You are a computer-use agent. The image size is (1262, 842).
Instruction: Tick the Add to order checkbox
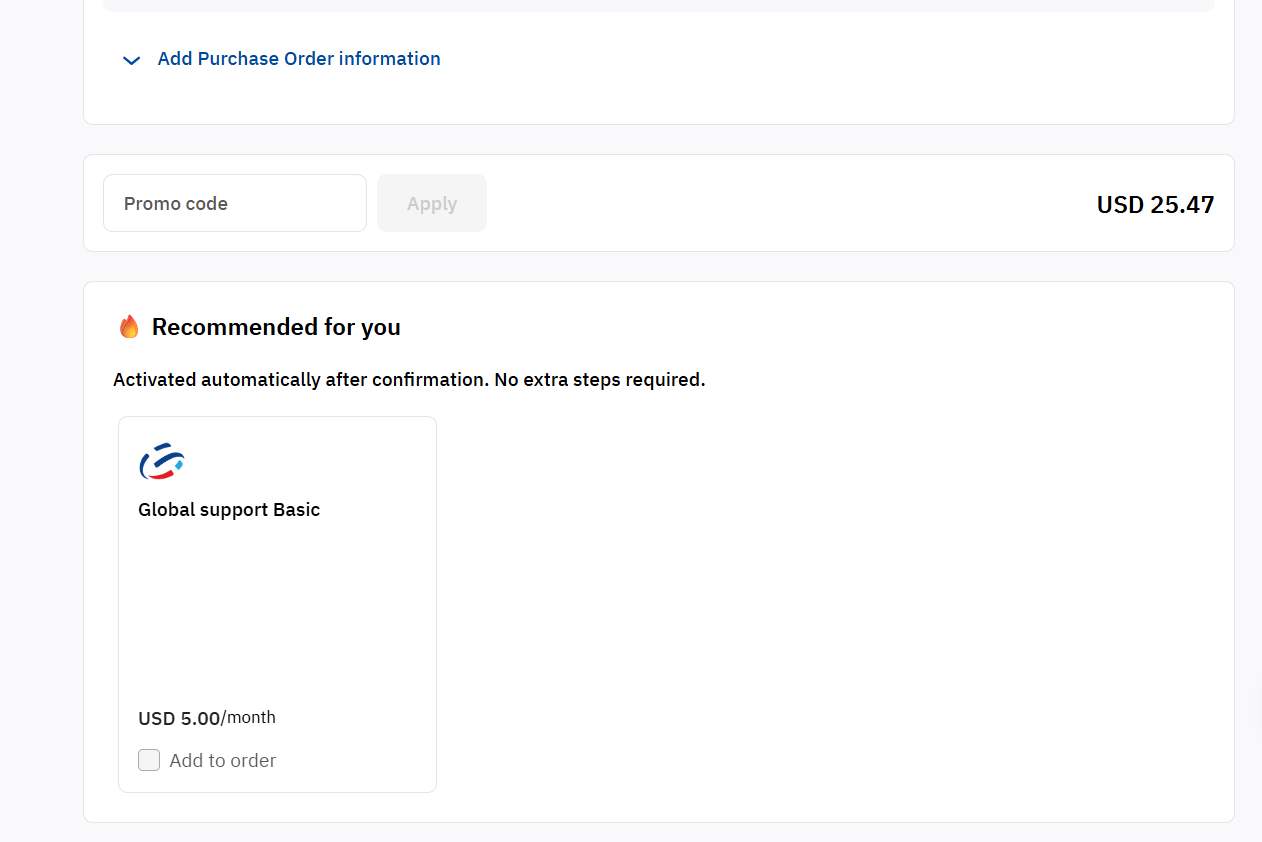coord(149,760)
